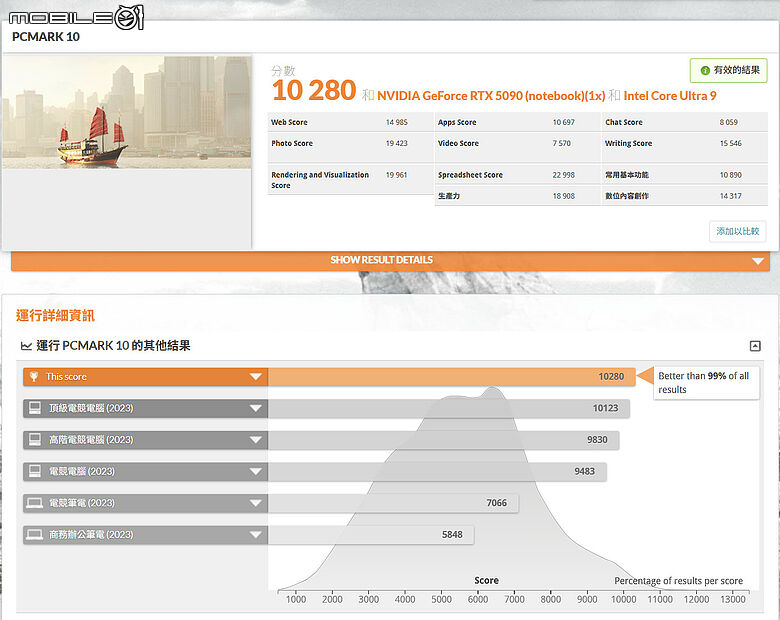Click the Chat Score value 8 059
This screenshot has height=620, width=780.
tap(729, 122)
